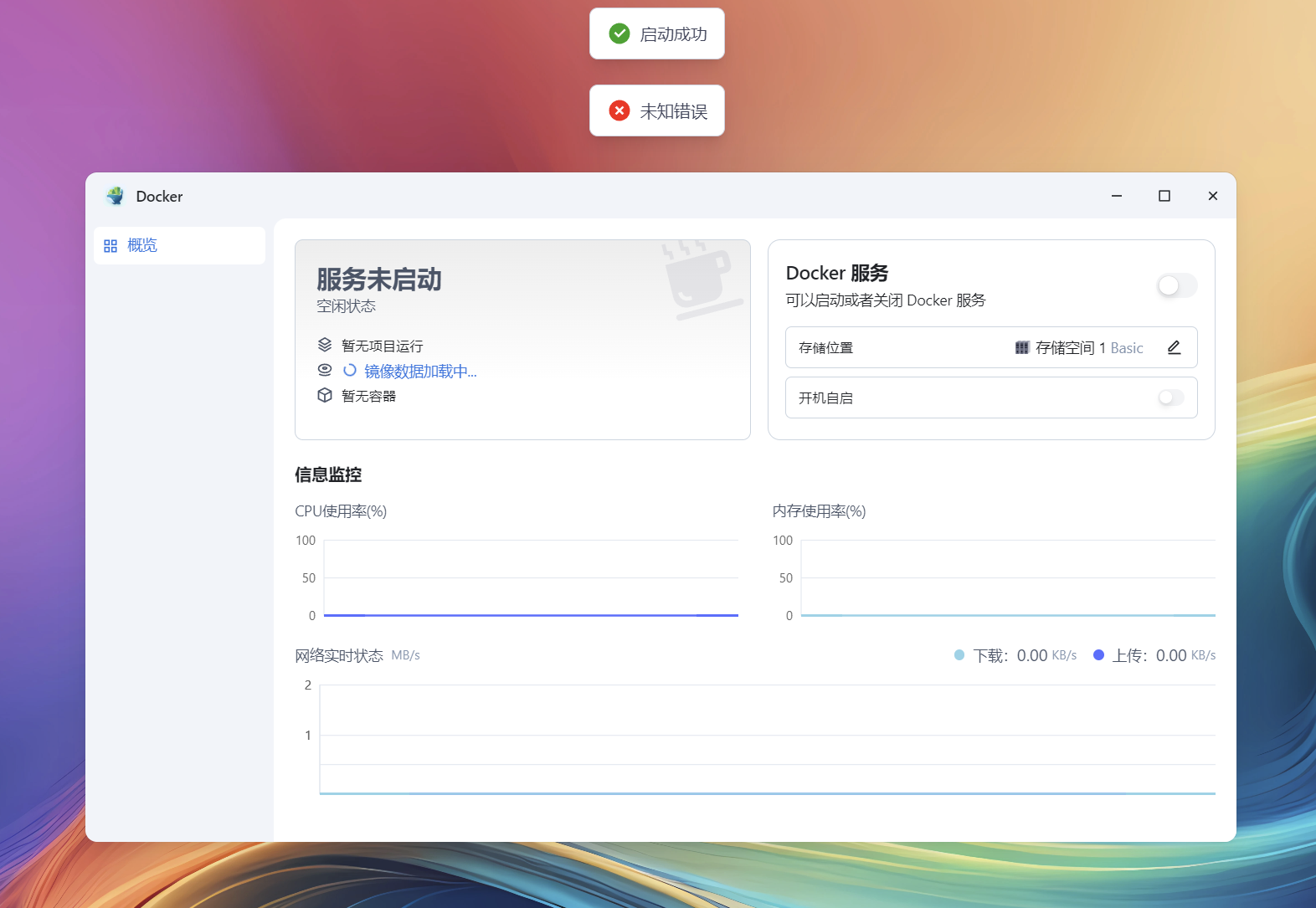Screen dimensions: 1316x908
Task: Enable the 开机自启 autostart switch
Action: [x=1171, y=398]
